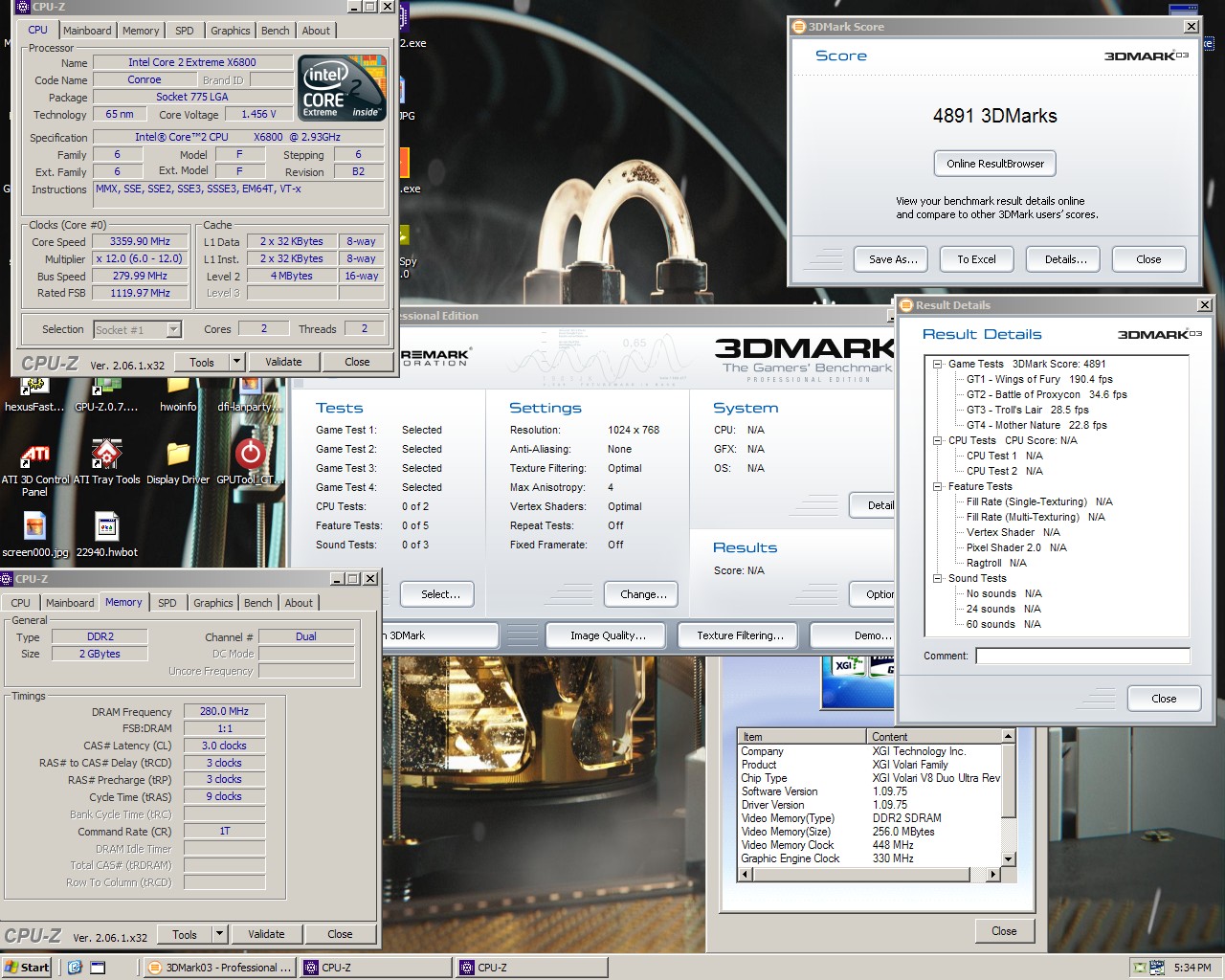Click Image Quality... button
The height and width of the screenshot is (980, 1225).
(x=608, y=635)
